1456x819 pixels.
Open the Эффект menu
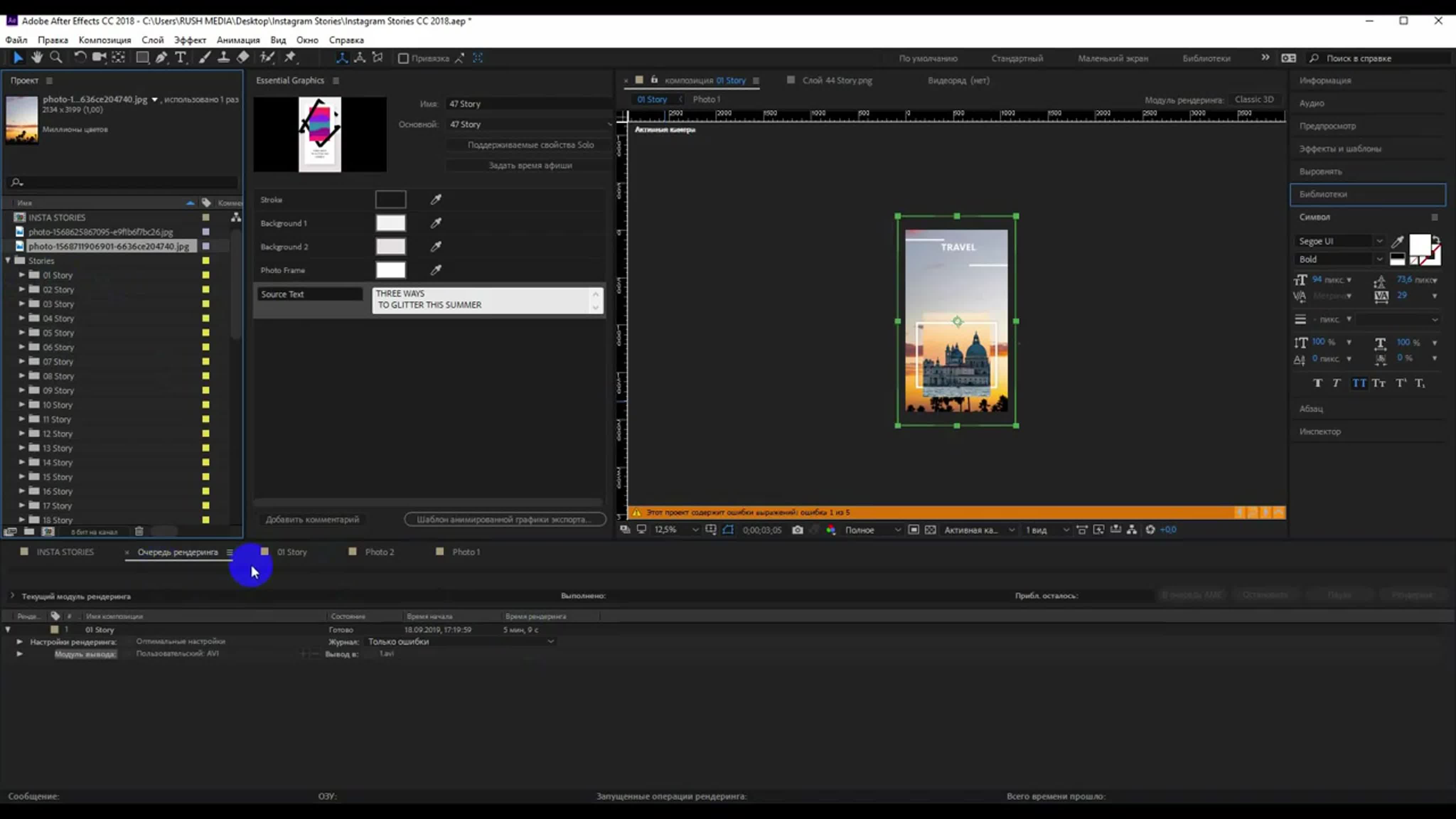[x=189, y=40]
